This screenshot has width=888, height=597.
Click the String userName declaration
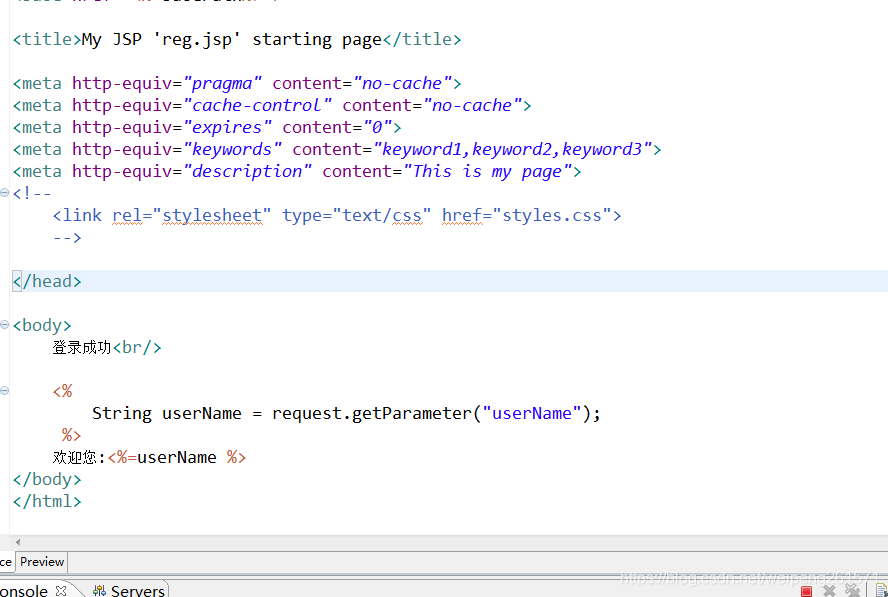point(167,413)
